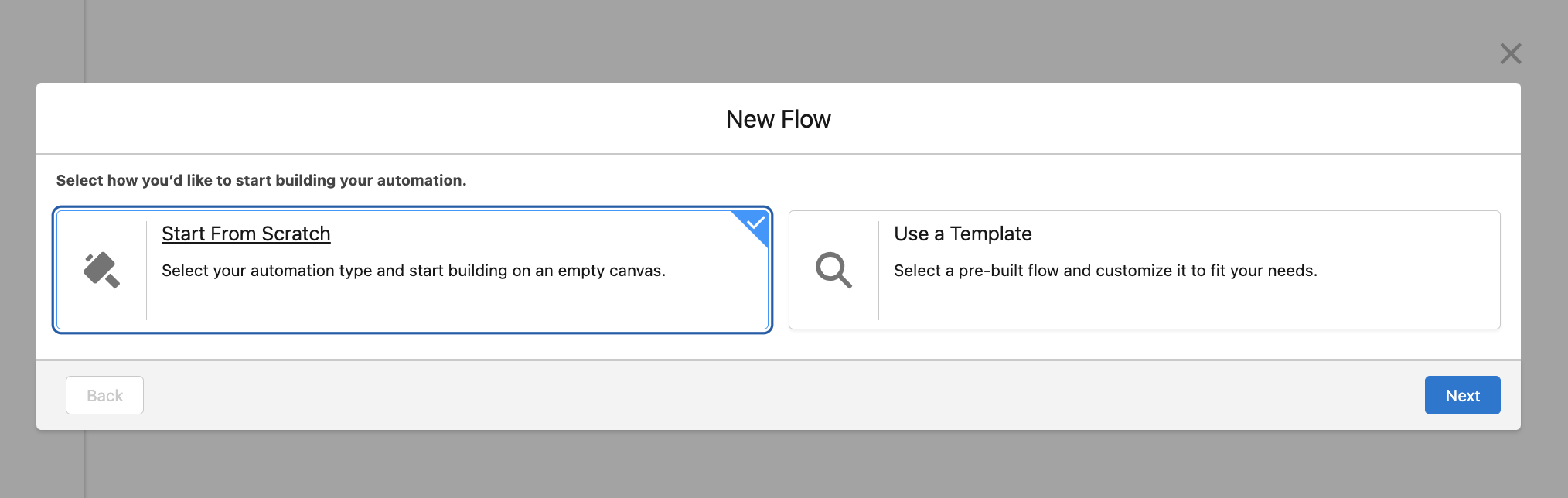The height and width of the screenshot is (498, 1568).
Task: Click the automation instruction text
Action: point(261,180)
